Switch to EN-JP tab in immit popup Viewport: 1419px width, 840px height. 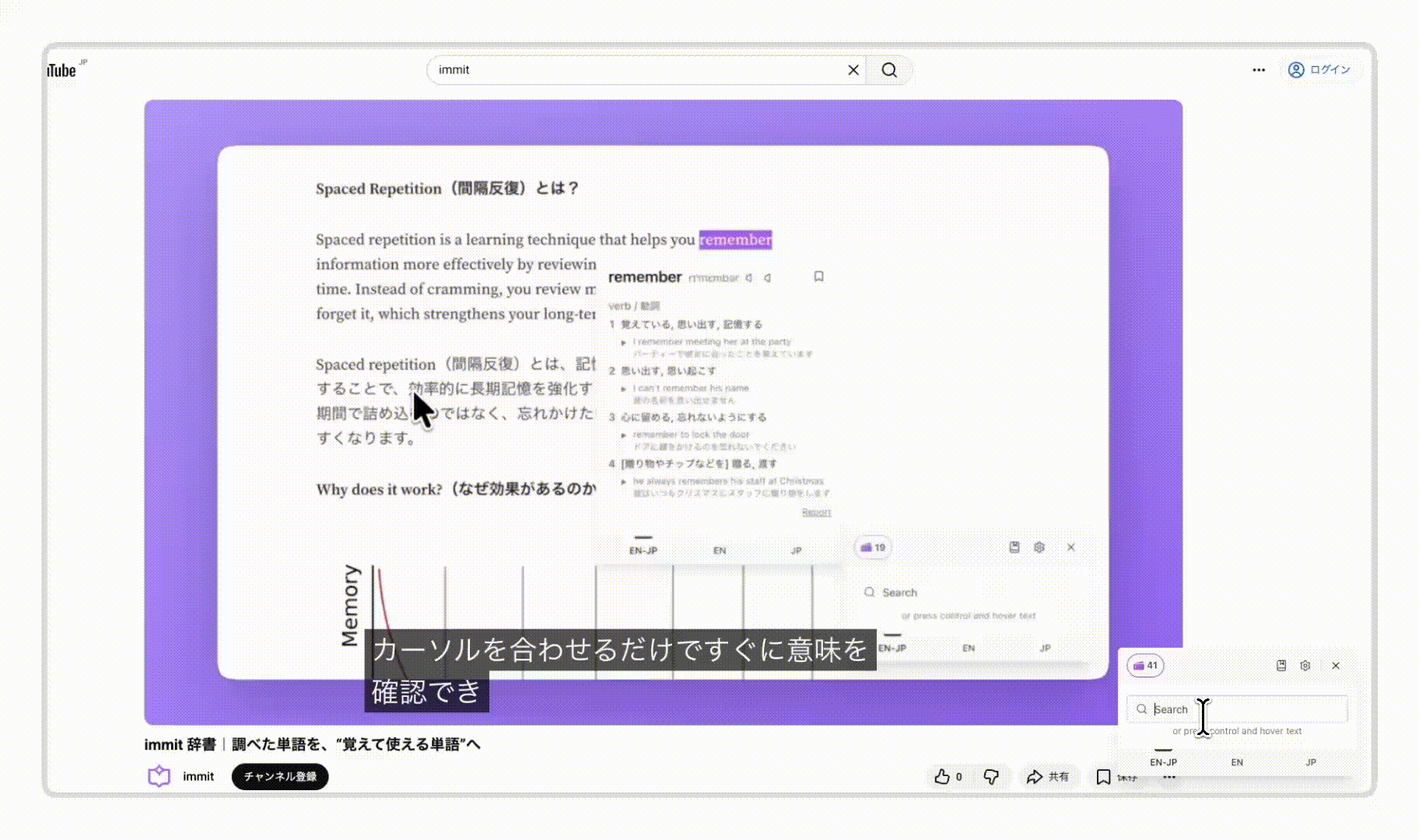[x=1163, y=762]
